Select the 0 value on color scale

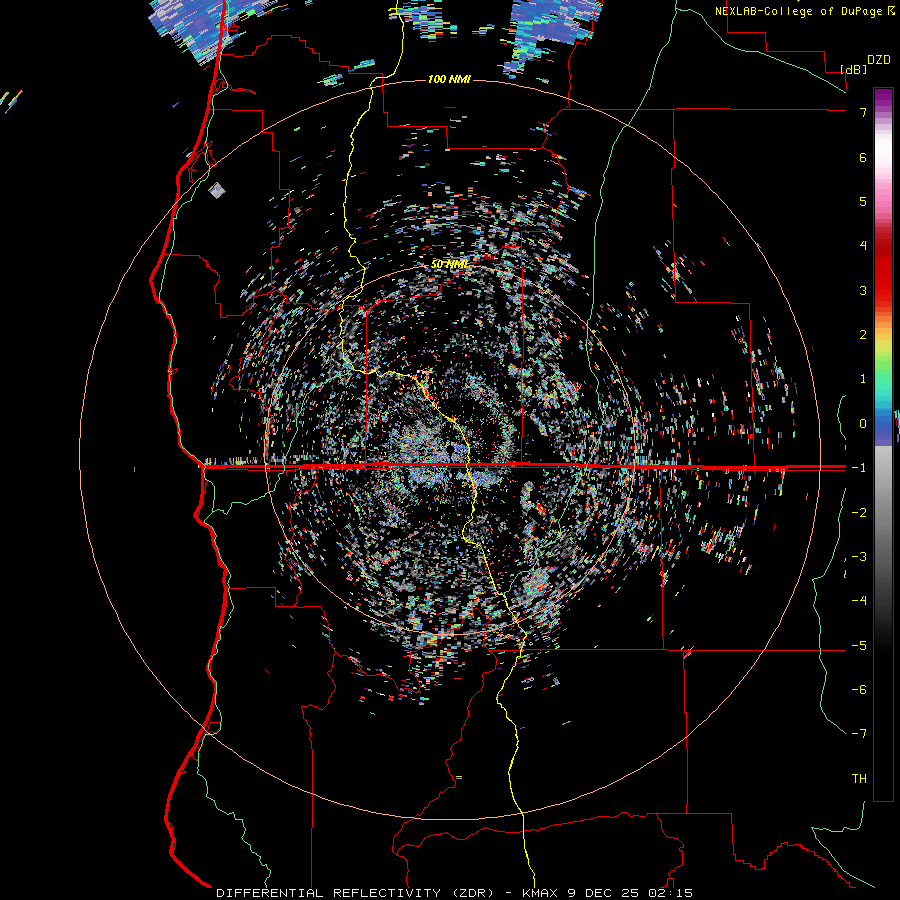pyautogui.click(x=863, y=424)
